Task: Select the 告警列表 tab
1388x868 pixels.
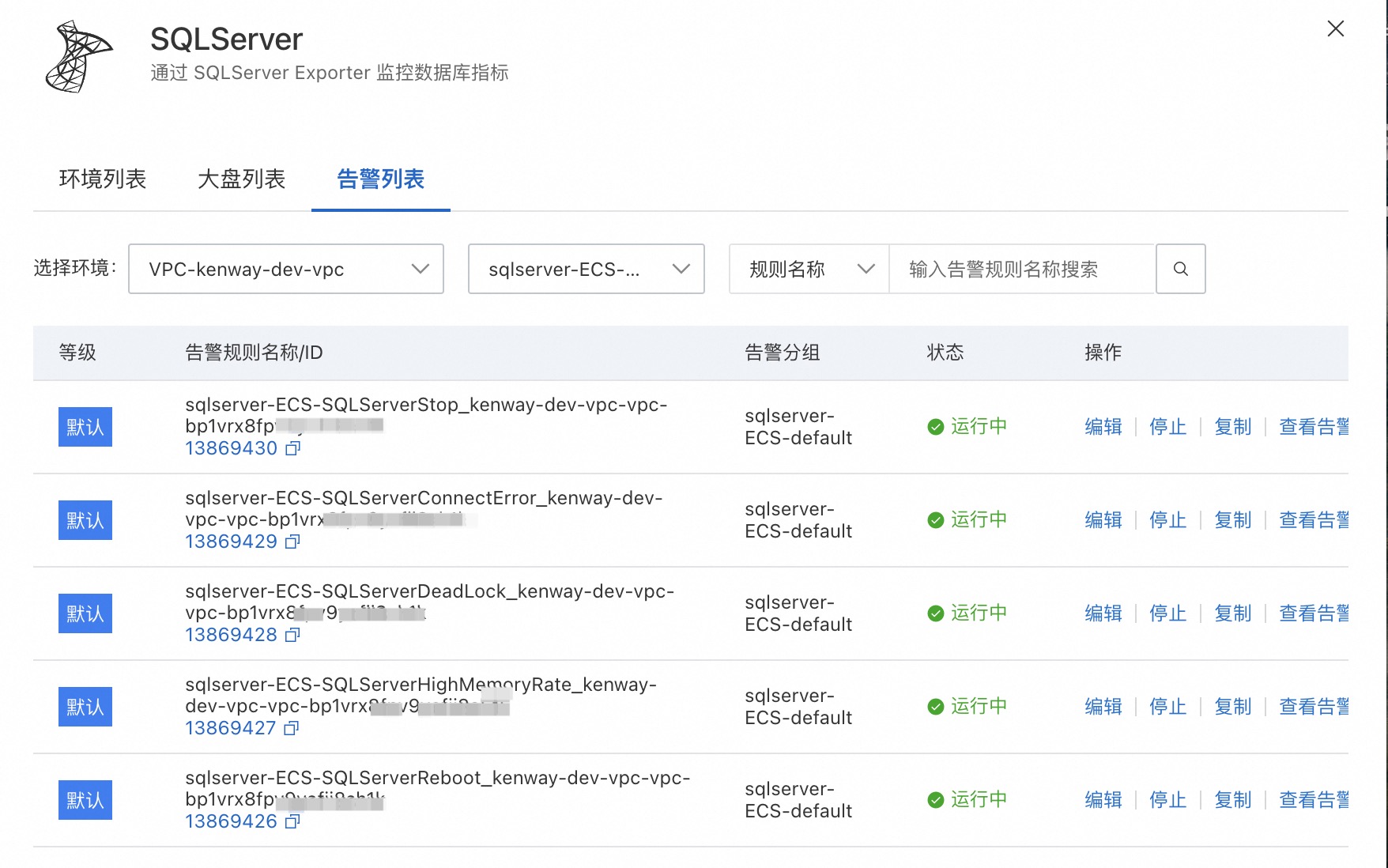Action: [381, 179]
